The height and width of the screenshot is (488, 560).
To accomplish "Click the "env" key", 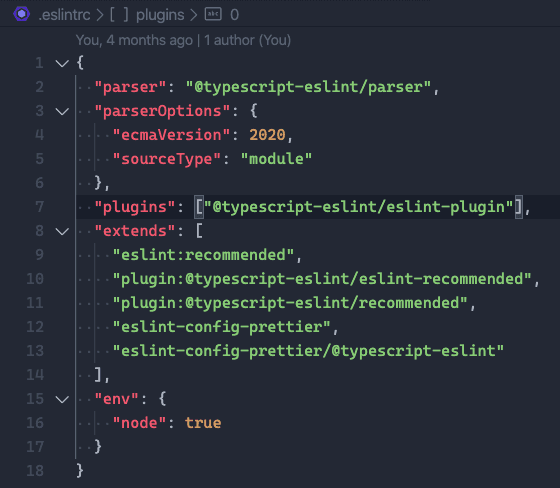I will coord(116,399).
